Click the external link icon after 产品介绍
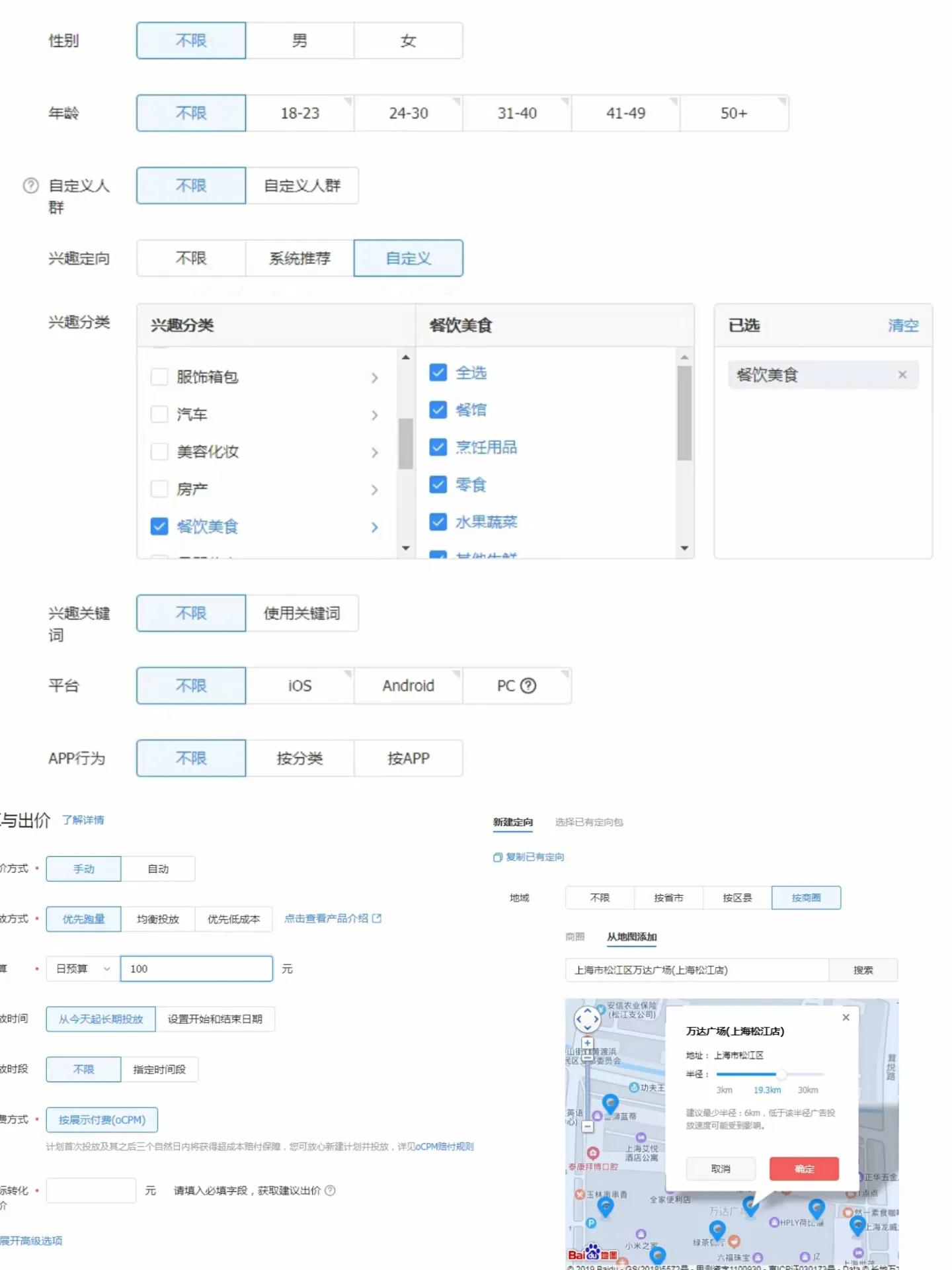This screenshot has height=1270, width=952. coord(377,919)
